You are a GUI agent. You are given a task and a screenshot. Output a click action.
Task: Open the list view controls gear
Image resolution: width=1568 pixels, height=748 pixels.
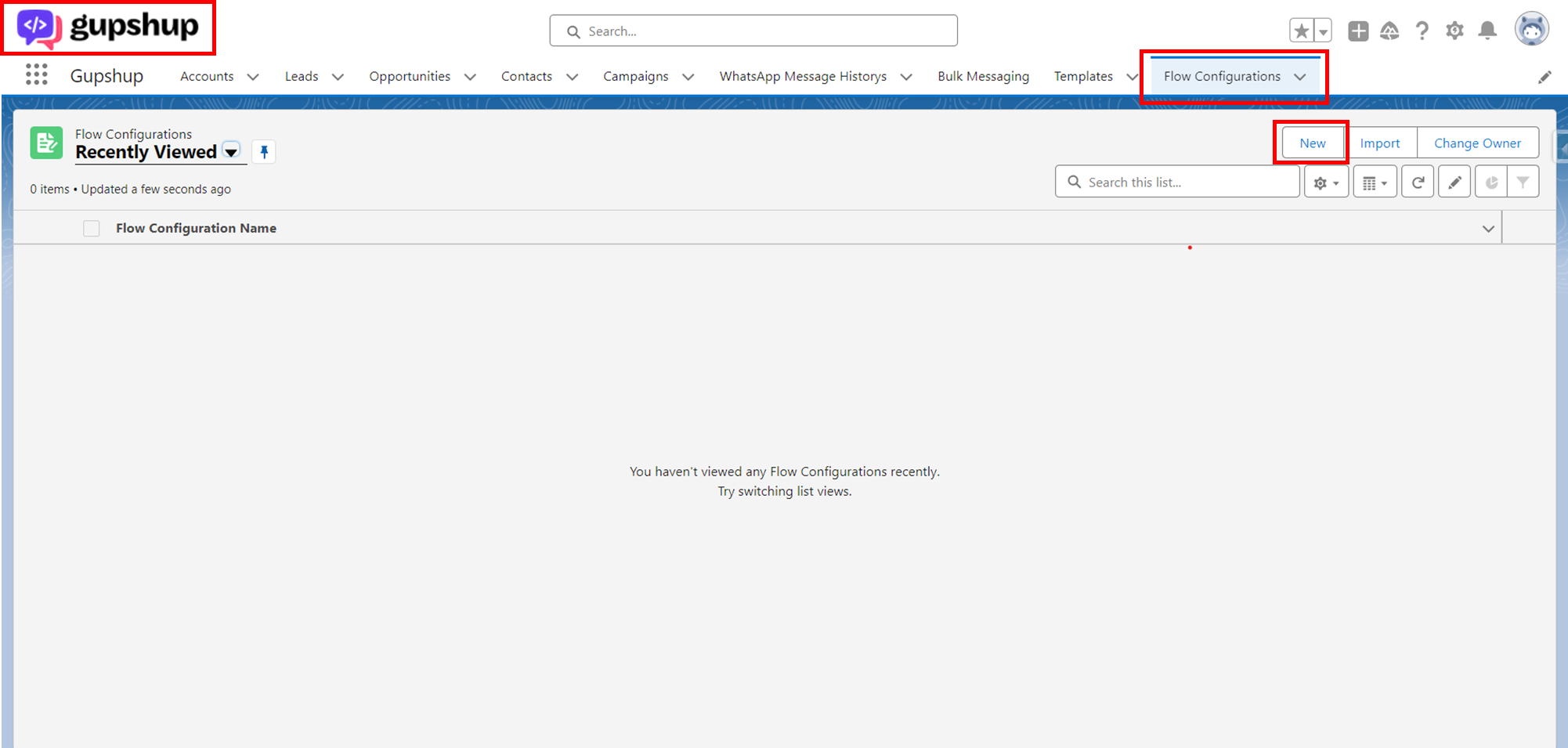pos(1326,182)
